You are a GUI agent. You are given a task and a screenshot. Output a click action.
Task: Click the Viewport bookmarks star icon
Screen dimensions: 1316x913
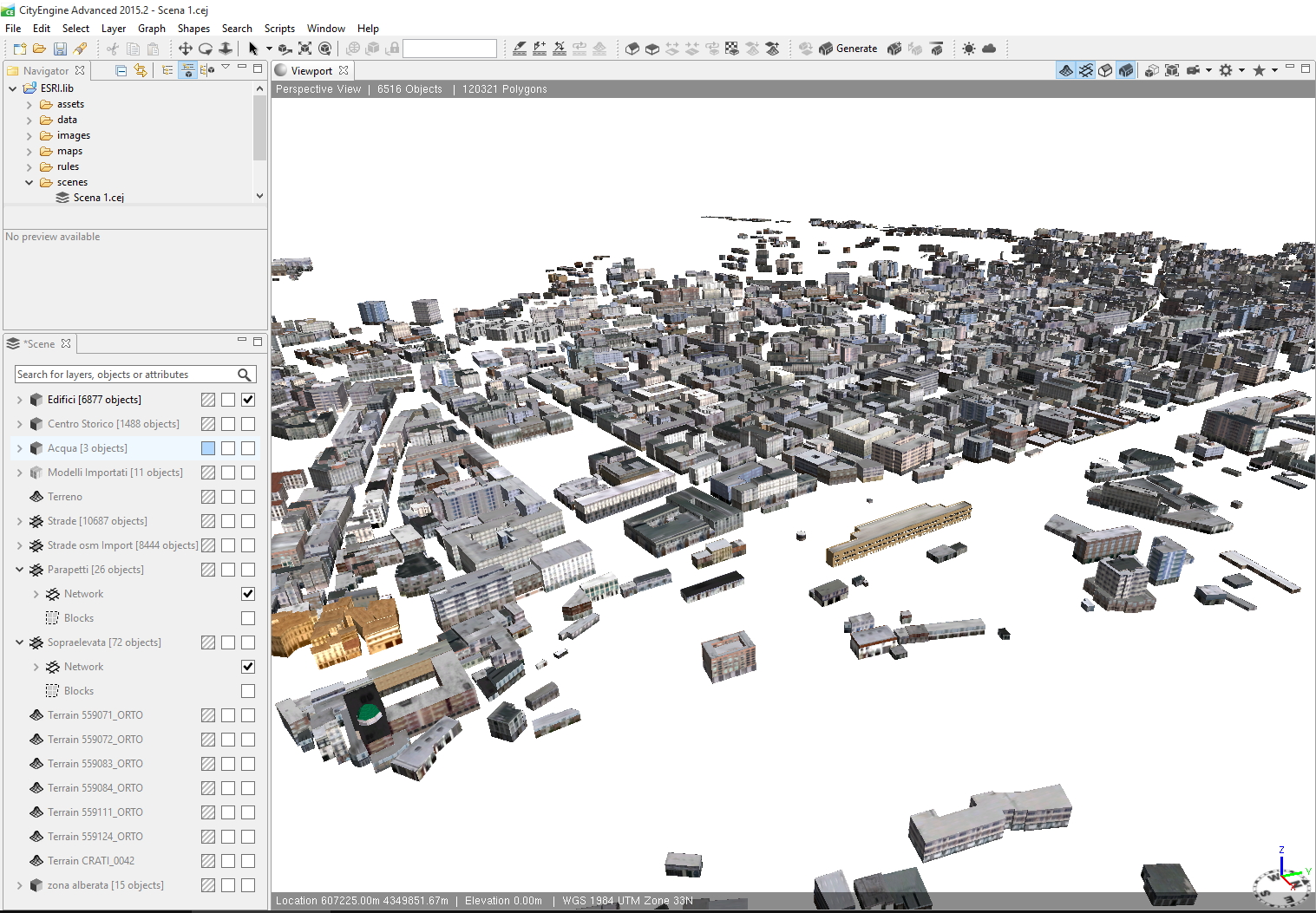pyautogui.click(x=1259, y=70)
